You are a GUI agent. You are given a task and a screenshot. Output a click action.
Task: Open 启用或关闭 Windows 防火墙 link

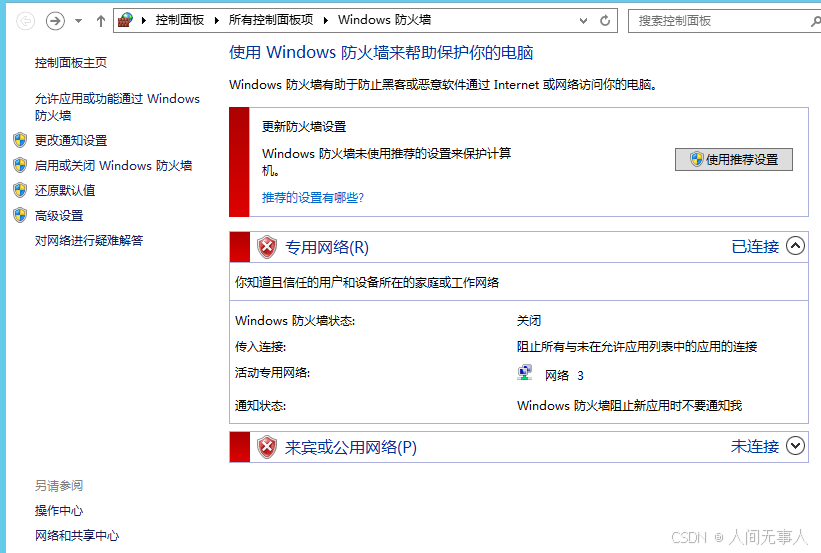coord(113,165)
